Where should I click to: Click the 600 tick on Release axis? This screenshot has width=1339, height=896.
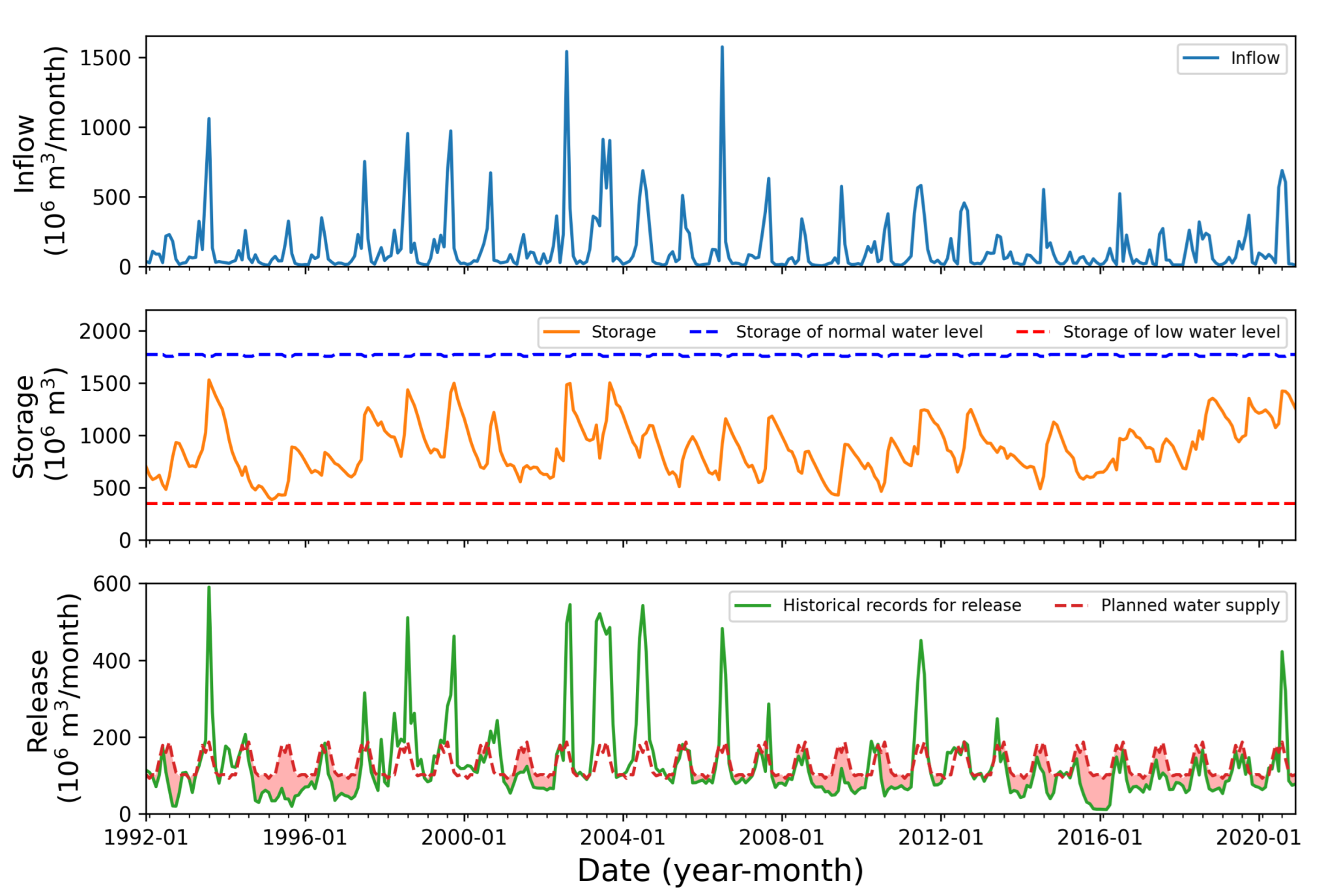coord(112,584)
